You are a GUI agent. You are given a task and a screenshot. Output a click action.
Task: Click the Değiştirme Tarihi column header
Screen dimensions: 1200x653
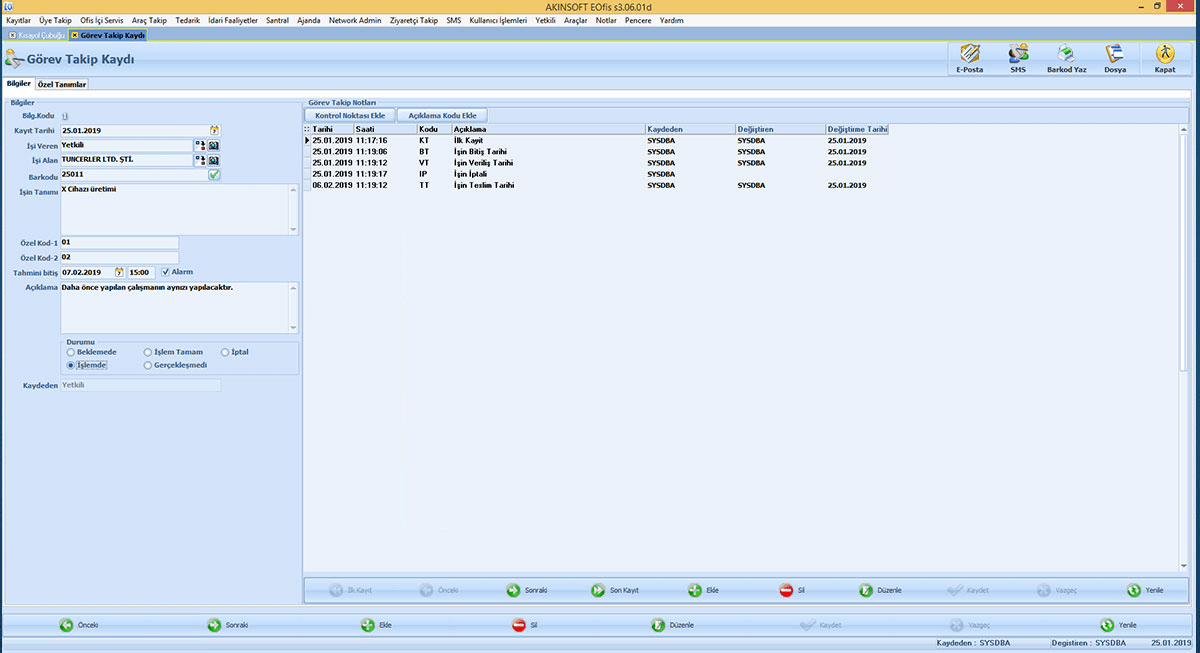pos(857,129)
